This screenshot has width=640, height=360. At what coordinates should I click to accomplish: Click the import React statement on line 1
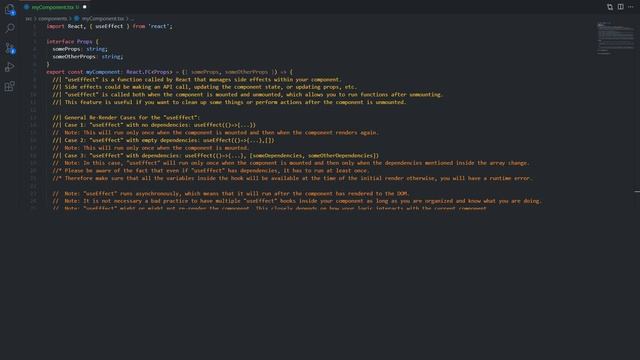109,26
